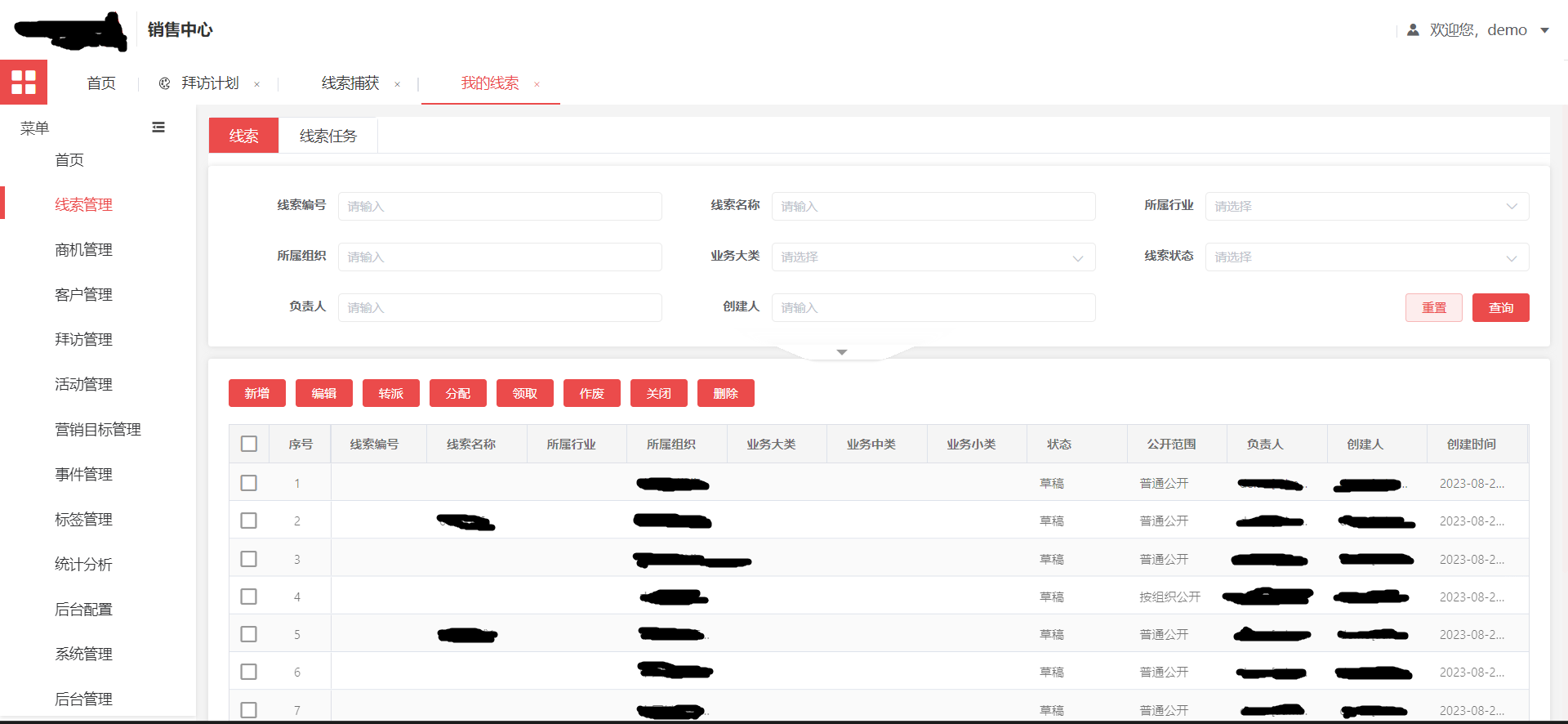Image resolution: width=1568 pixels, height=724 pixels.
Task: Open 系统管理 in the sidebar
Action: click(x=83, y=654)
